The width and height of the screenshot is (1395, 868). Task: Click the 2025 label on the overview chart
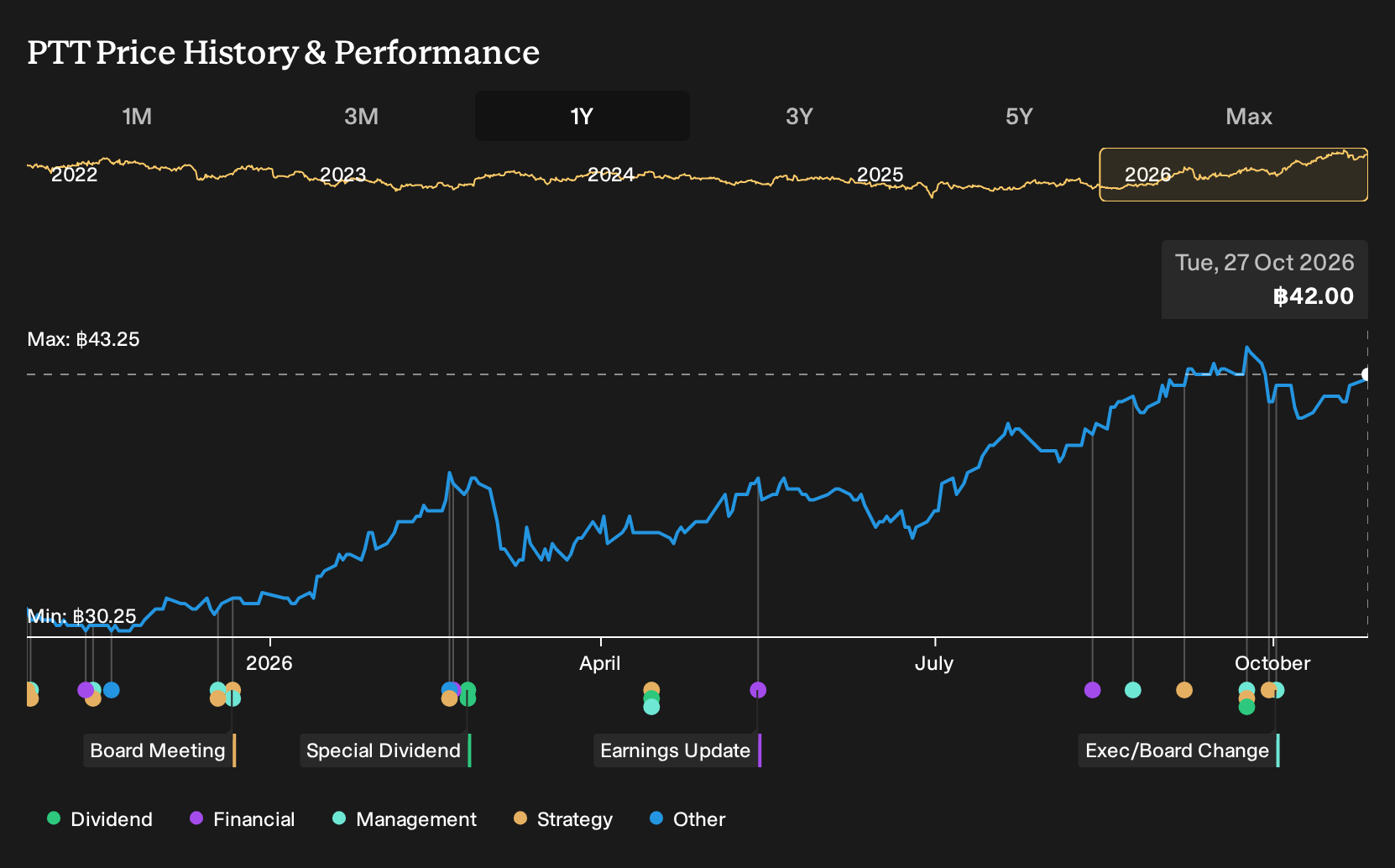point(880,175)
